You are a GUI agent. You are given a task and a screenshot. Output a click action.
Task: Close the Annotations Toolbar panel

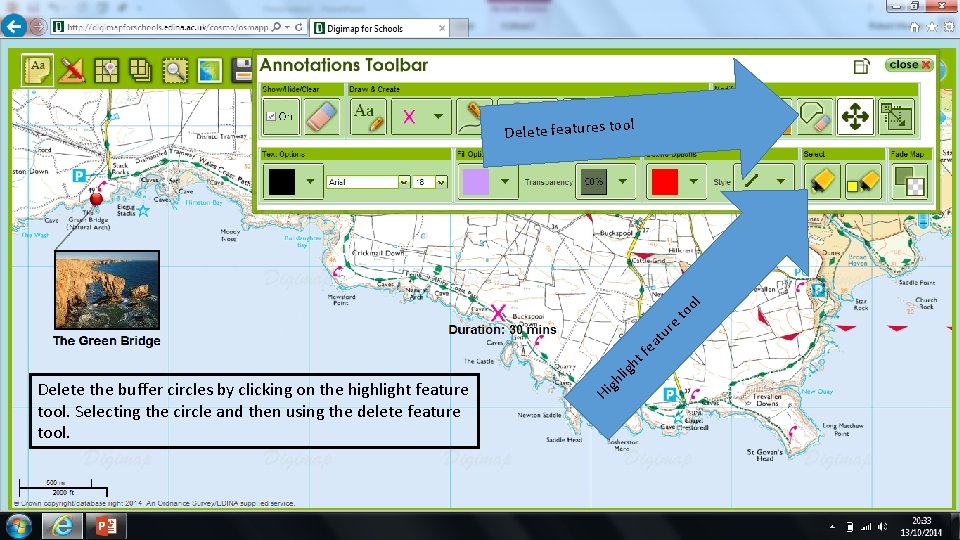910,64
